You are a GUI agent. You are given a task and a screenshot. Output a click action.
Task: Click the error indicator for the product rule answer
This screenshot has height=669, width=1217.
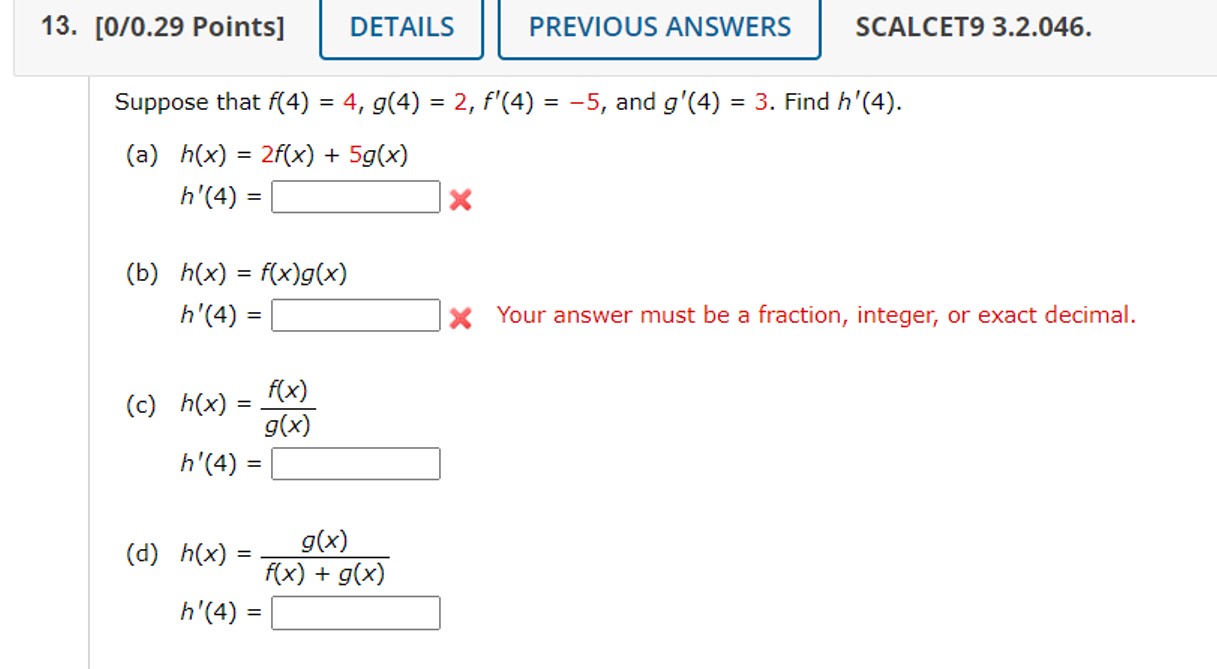point(459,315)
